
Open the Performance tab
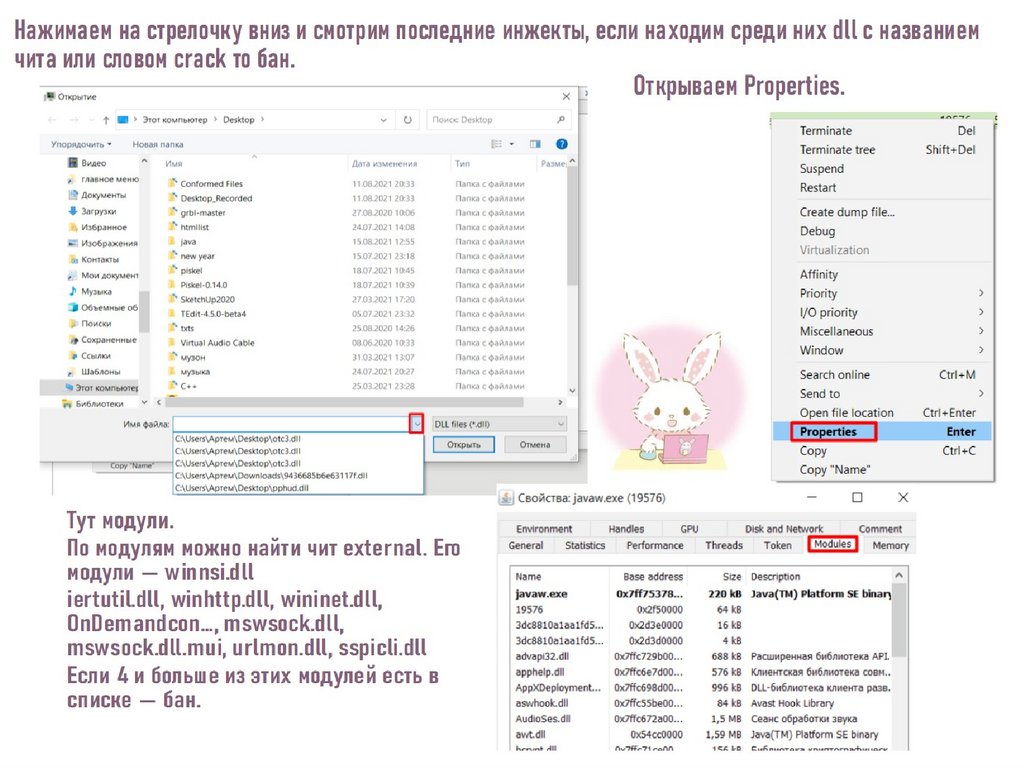point(655,545)
